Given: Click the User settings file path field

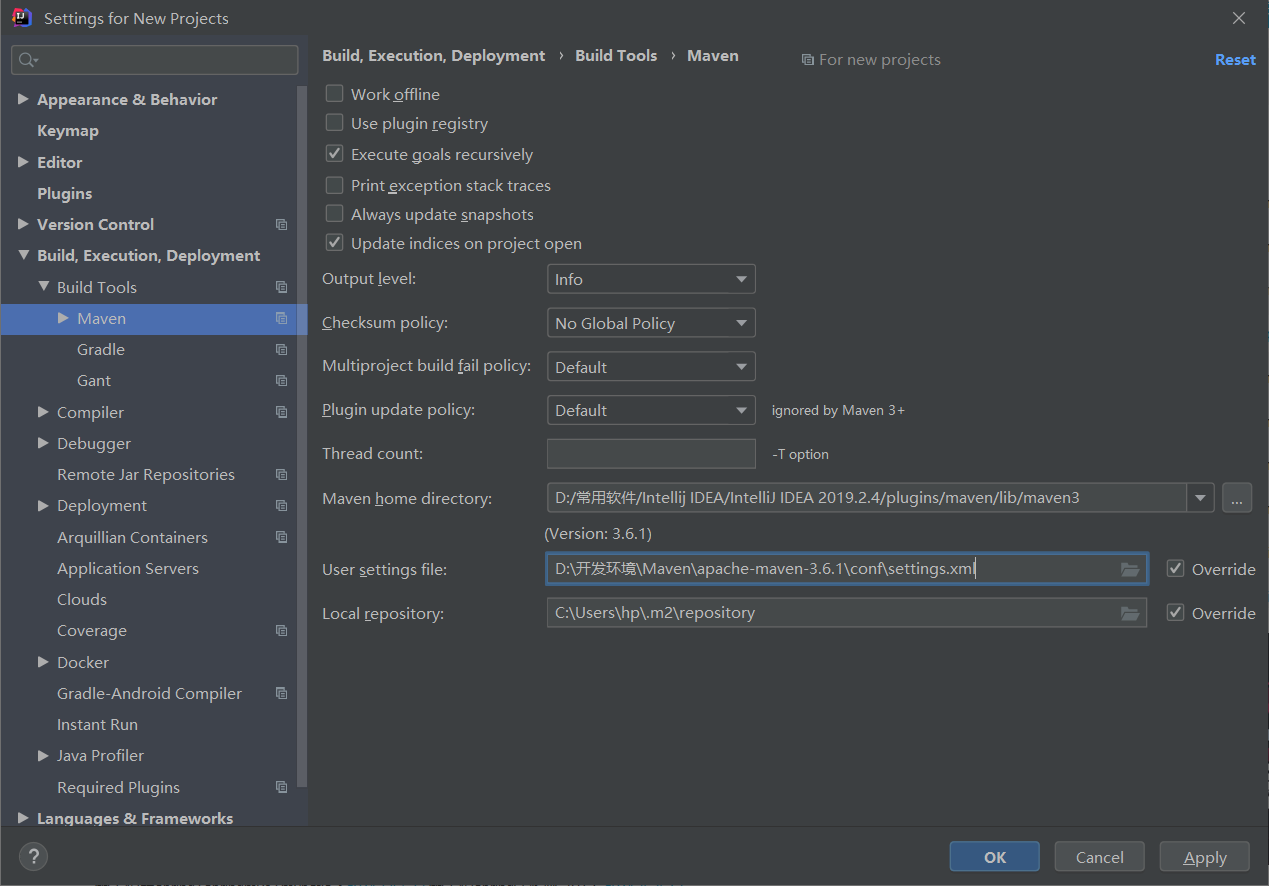Looking at the screenshot, I should [847, 569].
